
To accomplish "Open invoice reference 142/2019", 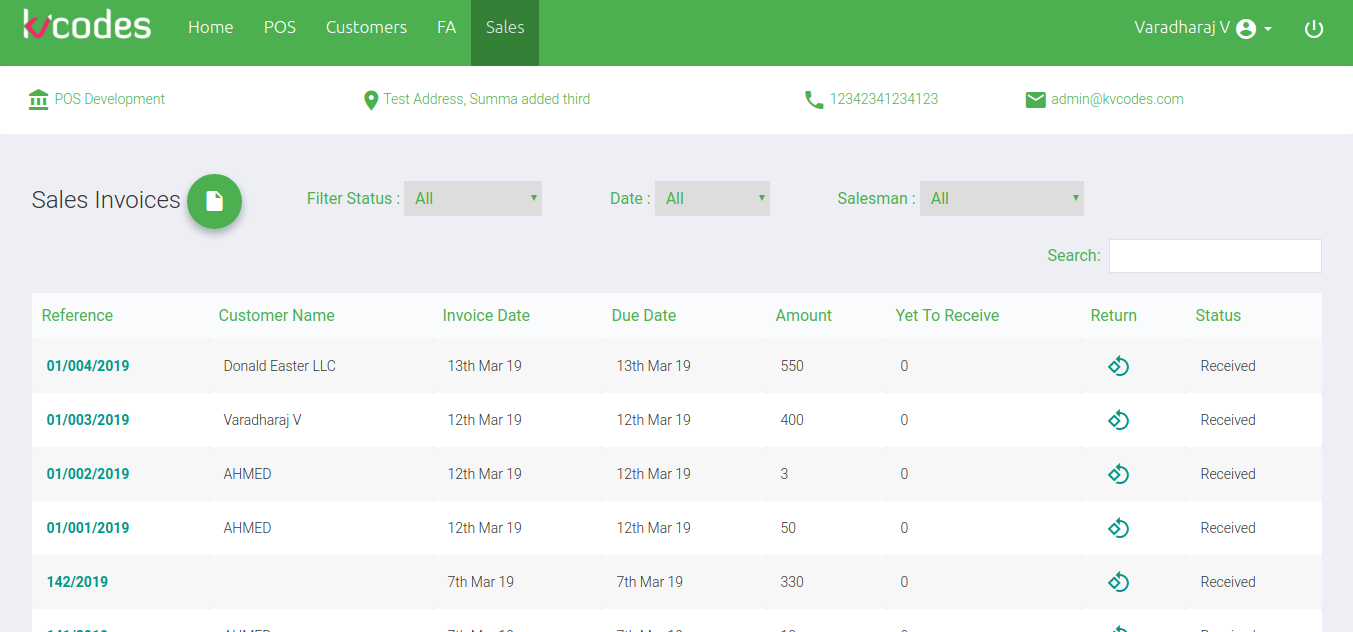I will tap(77, 582).
